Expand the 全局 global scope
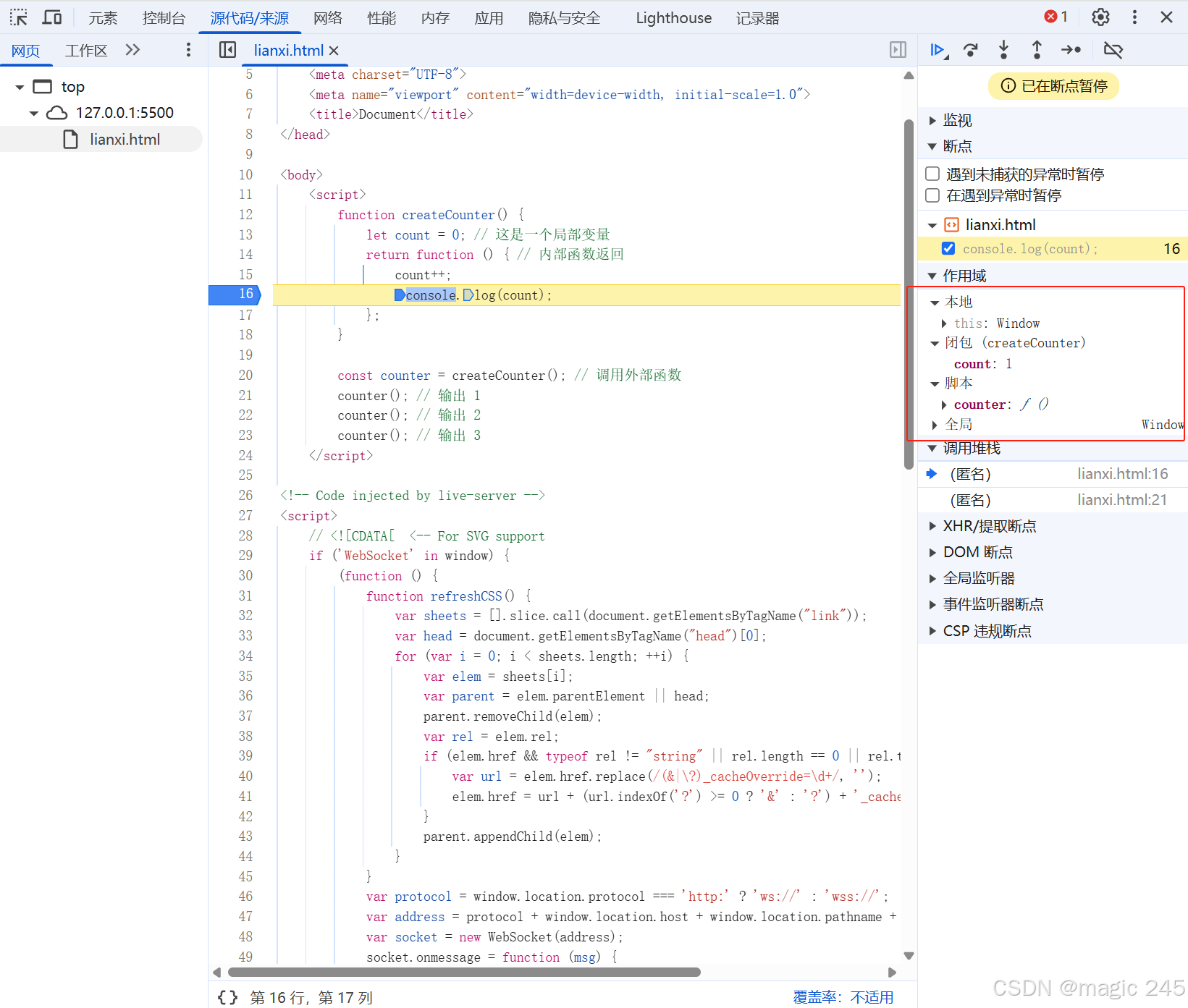The image size is (1188, 1008). click(935, 425)
